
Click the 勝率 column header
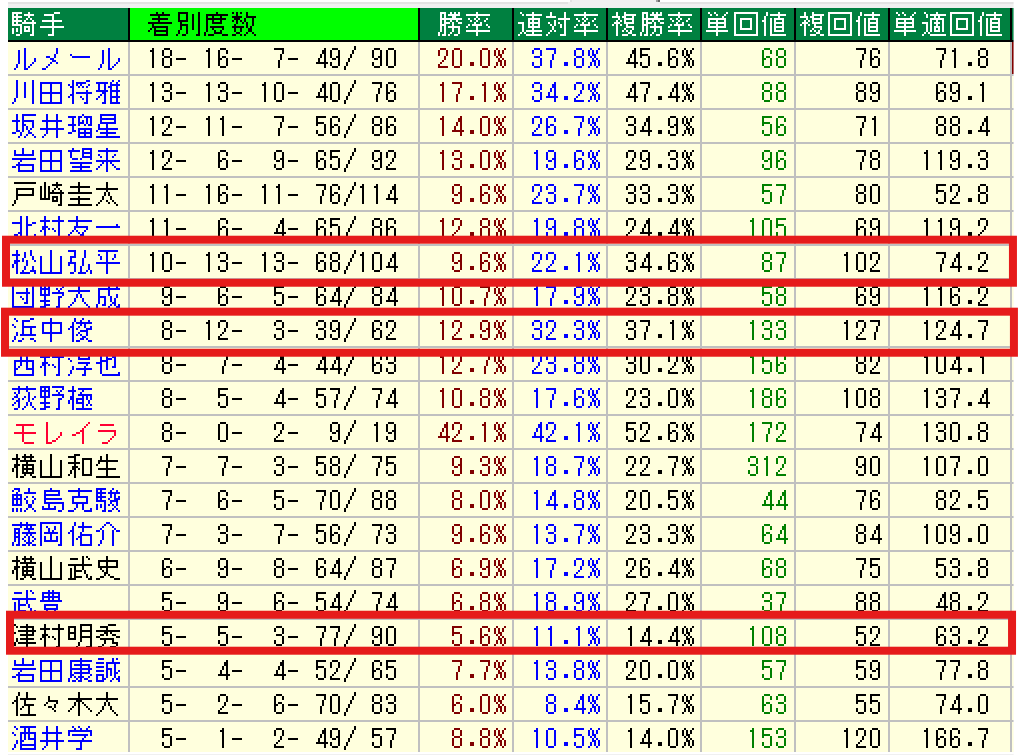(x=465, y=22)
